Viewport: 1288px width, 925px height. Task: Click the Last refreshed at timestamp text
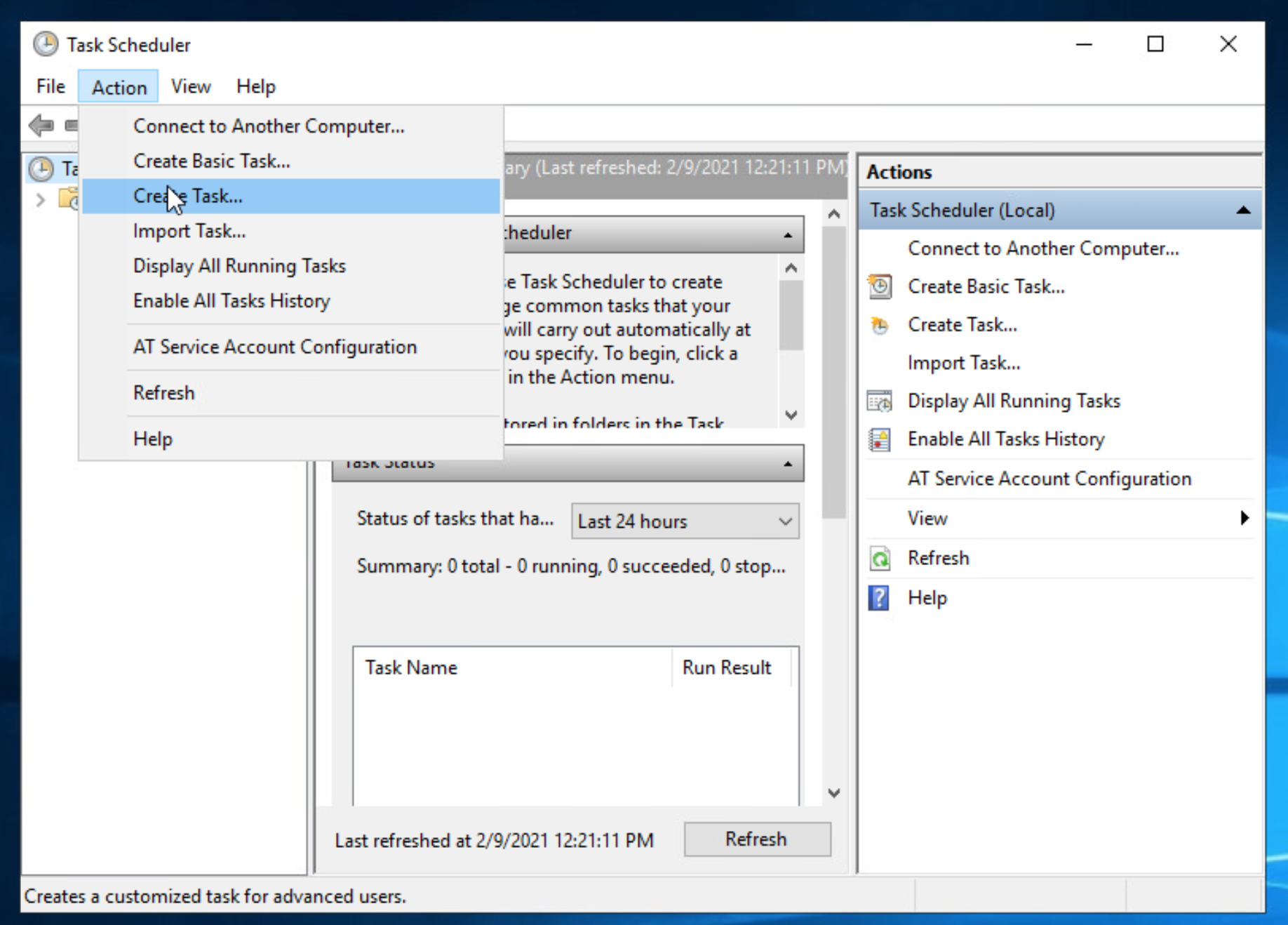pos(494,840)
